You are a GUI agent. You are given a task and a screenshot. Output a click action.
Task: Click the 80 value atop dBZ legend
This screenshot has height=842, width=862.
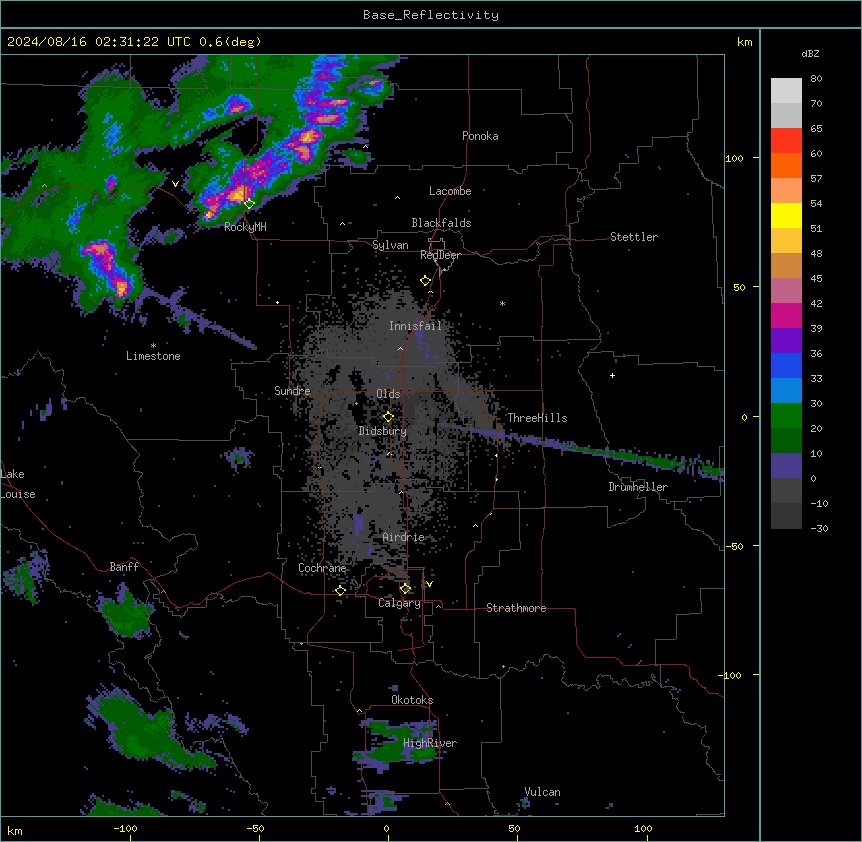(816, 78)
